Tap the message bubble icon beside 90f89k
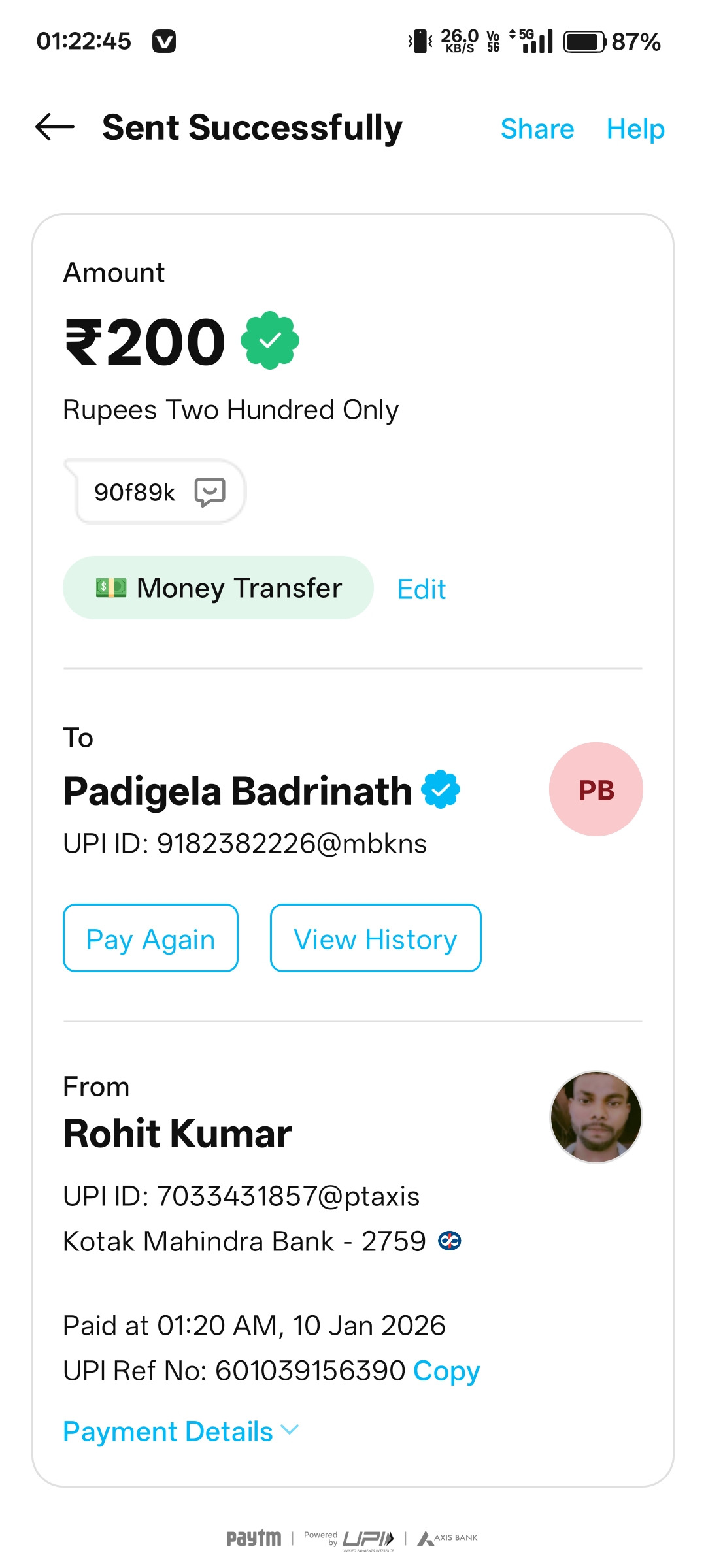The height and width of the screenshot is (1568, 706). 210,492
